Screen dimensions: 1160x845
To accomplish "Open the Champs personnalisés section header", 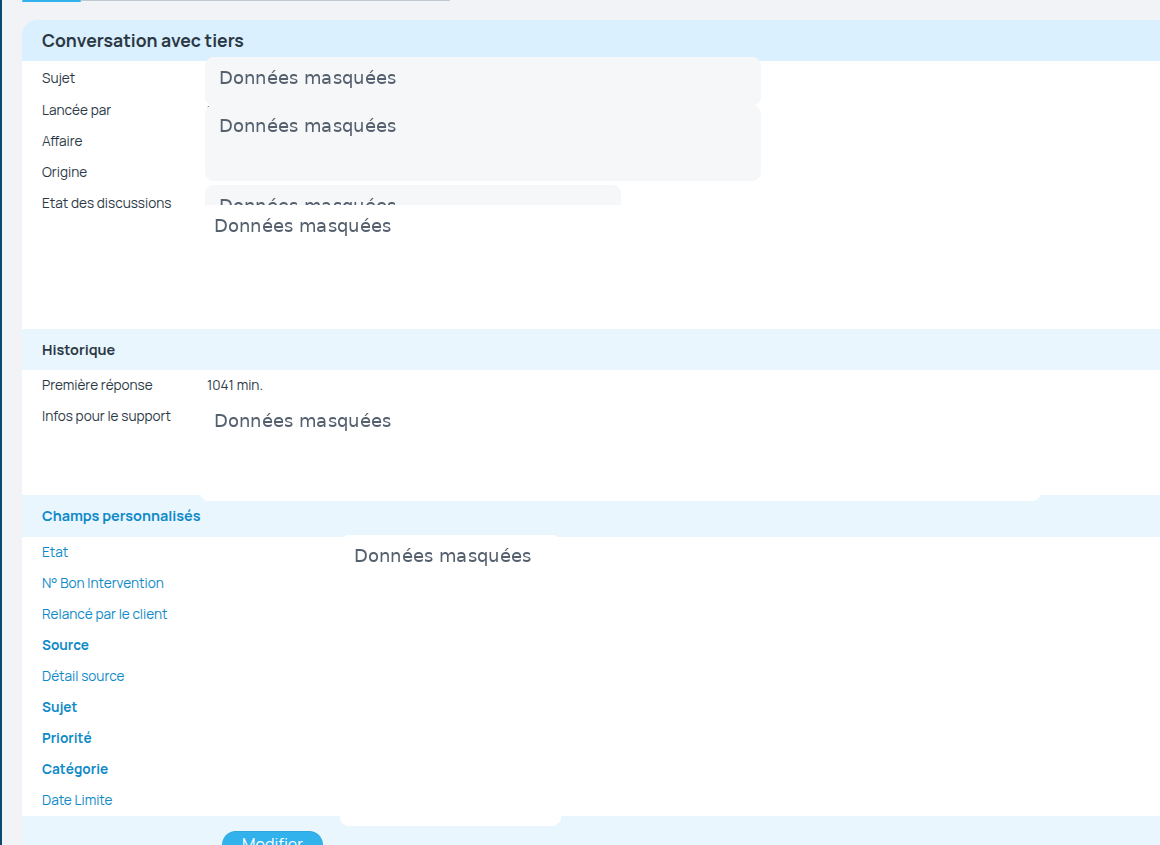I will tap(121, 516).
